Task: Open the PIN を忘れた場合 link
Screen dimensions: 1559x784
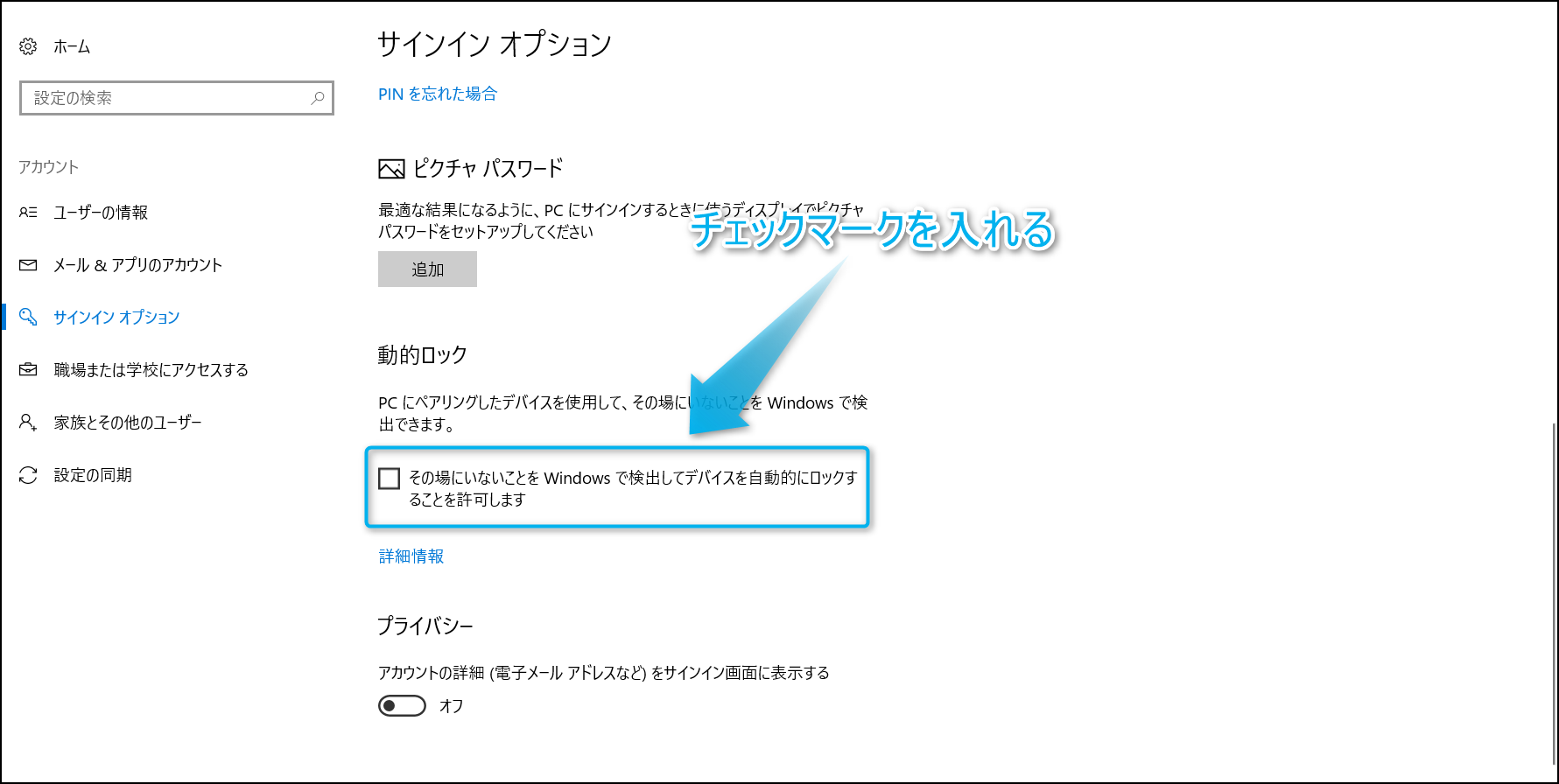Action: pyautogui.click(x=438, y=94)
